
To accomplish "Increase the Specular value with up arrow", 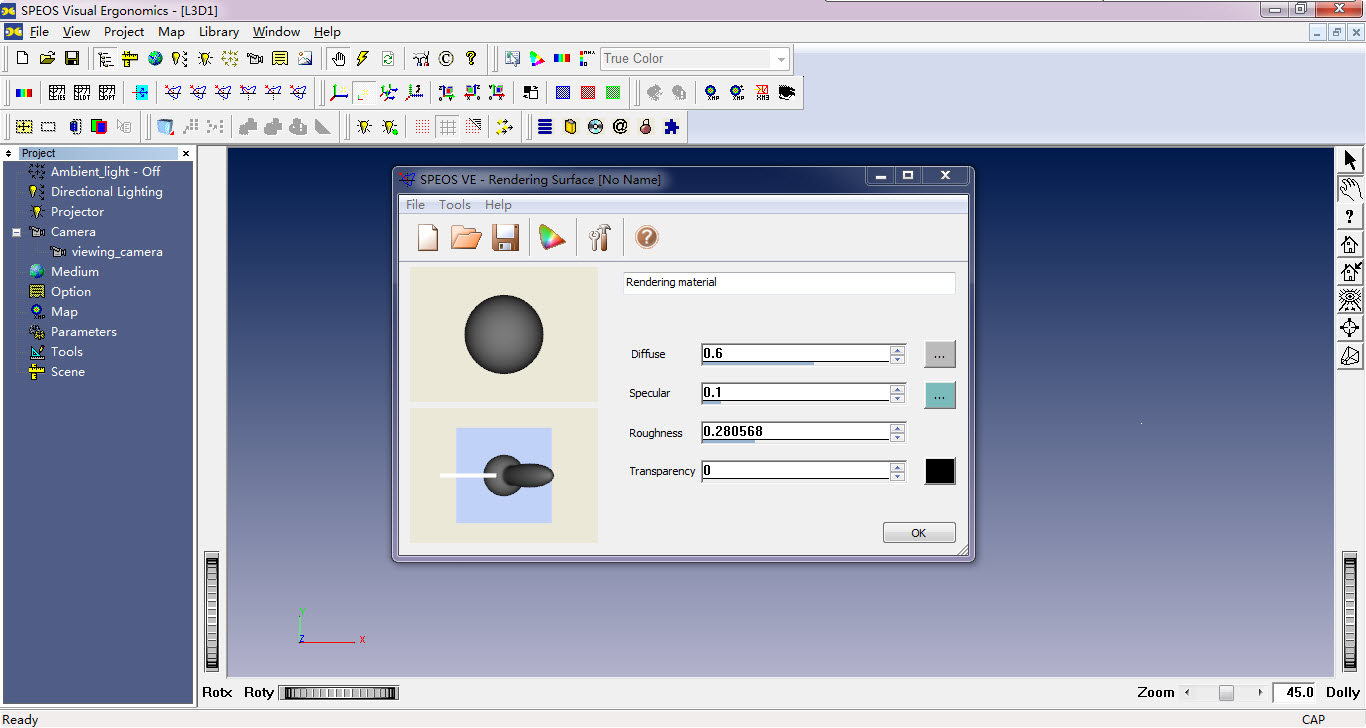I will pyautogui.click(x=898, y=388).
